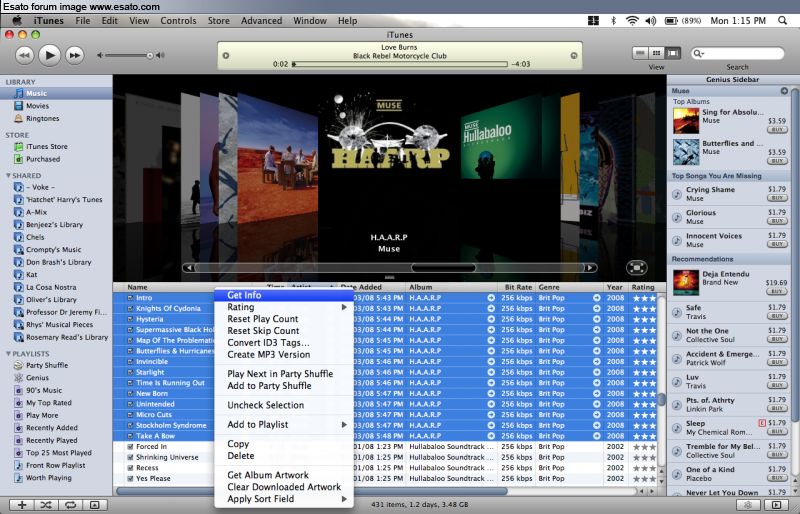Click the Year column header

click(615, 287)
